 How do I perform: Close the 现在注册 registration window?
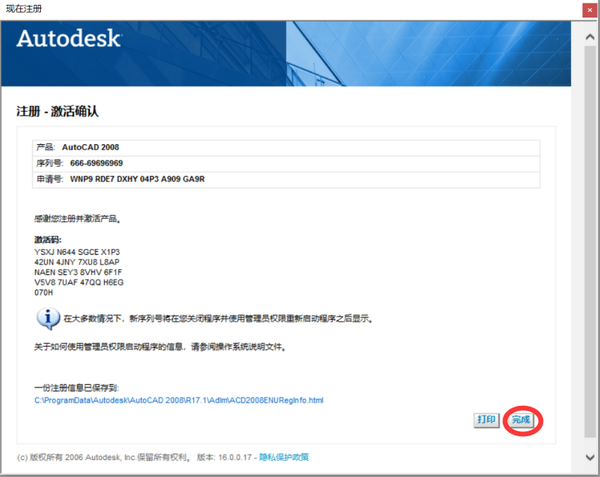590,10
